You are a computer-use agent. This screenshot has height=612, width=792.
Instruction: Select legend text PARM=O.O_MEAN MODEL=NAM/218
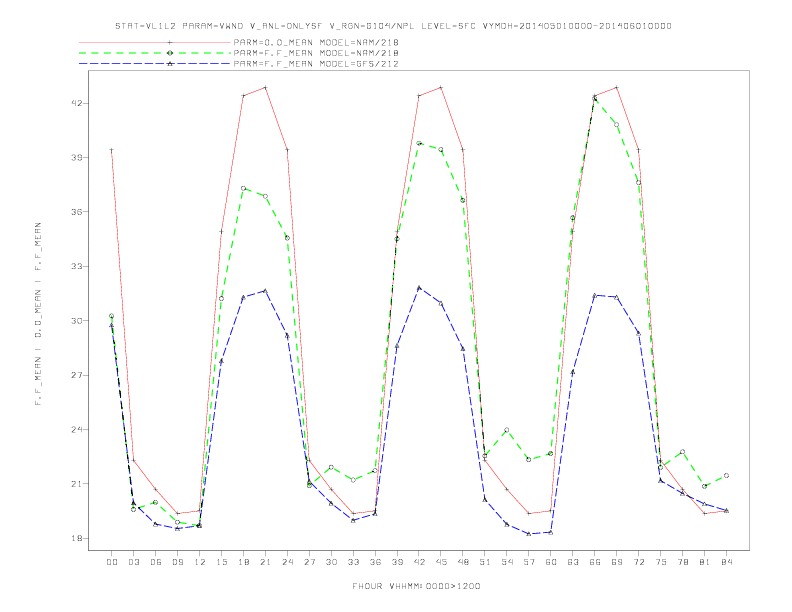(316, 42)
